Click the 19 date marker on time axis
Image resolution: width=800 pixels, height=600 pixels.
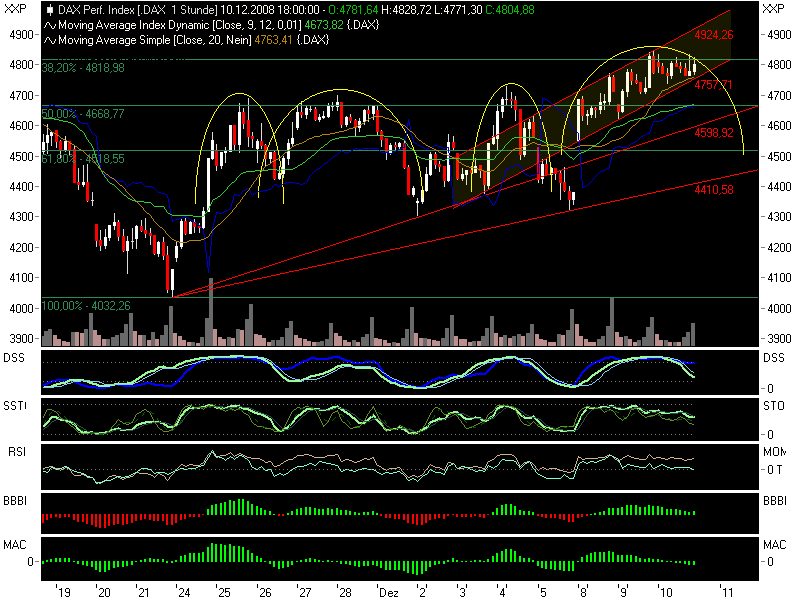64,592
